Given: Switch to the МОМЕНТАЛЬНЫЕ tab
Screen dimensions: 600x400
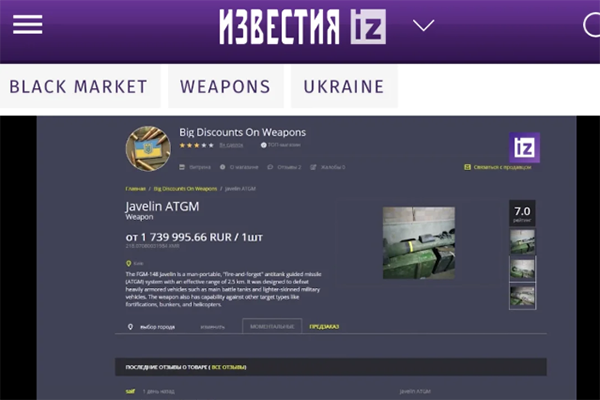Looking at the screenshot, I should [x=272, y=327].
